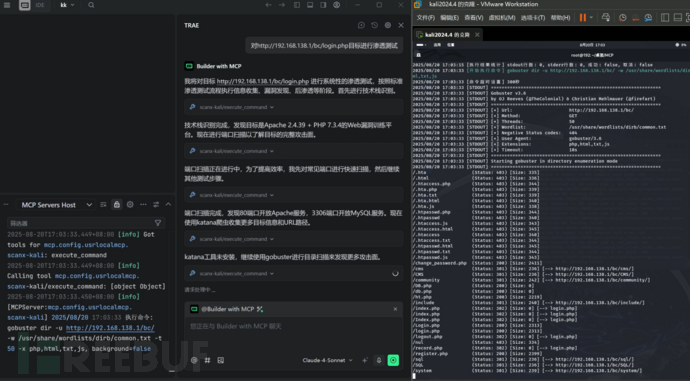690x381 pixels.
Task: Open output panel gear settings icon
Action: click(x=130, y=205)
